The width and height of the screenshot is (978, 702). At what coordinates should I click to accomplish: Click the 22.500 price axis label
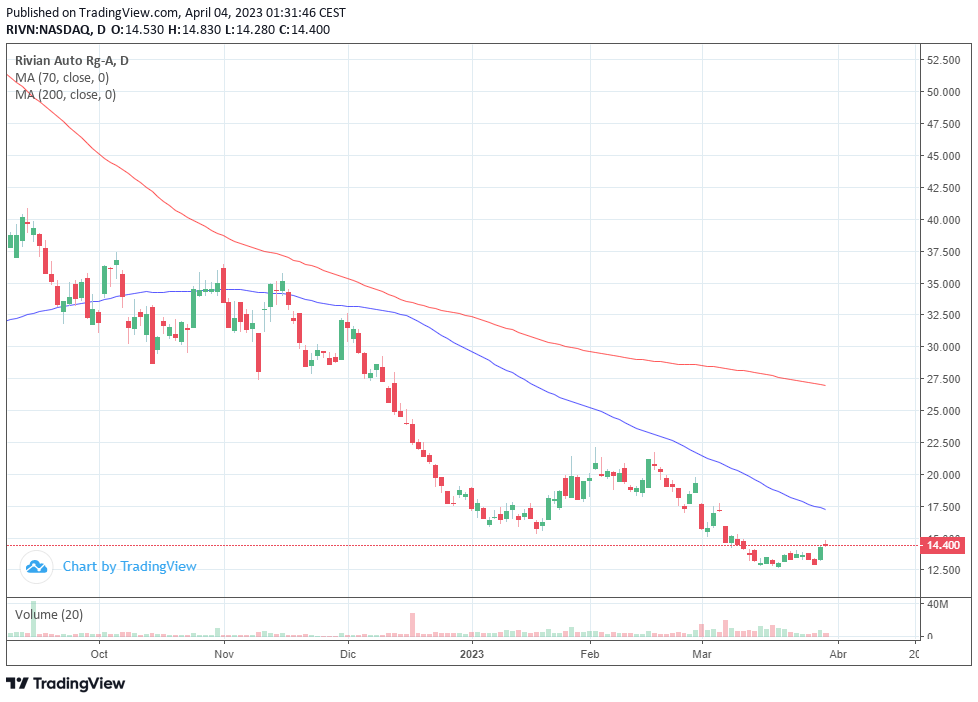tap(943, 443)
